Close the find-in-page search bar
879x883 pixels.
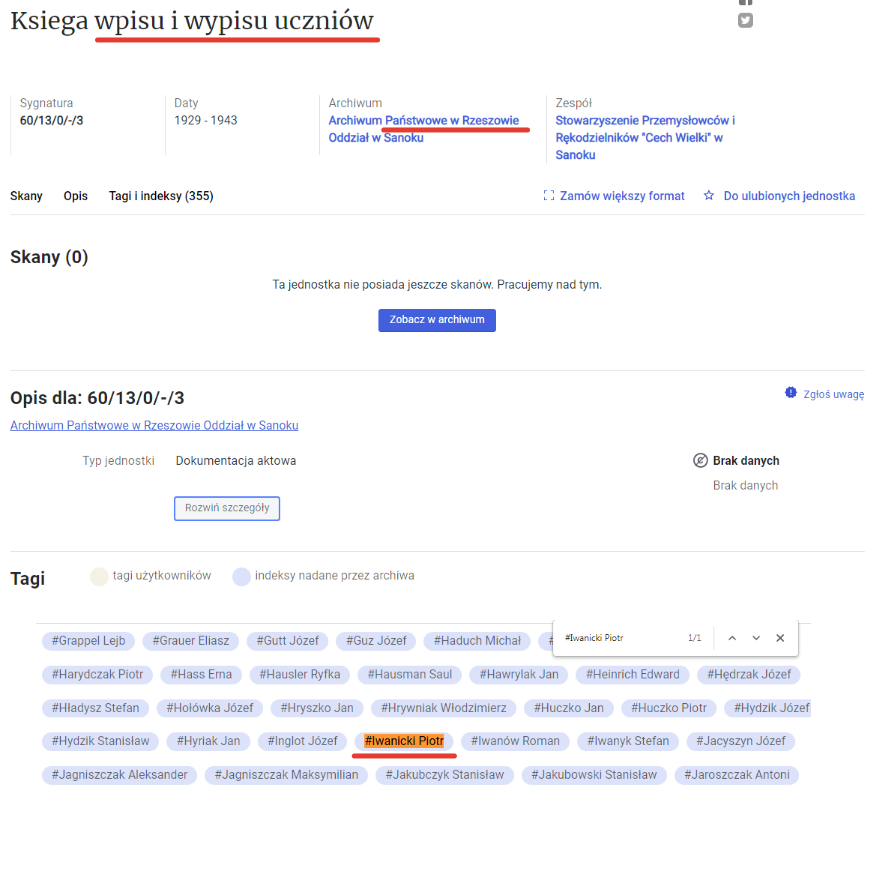(x=780, y=638)
